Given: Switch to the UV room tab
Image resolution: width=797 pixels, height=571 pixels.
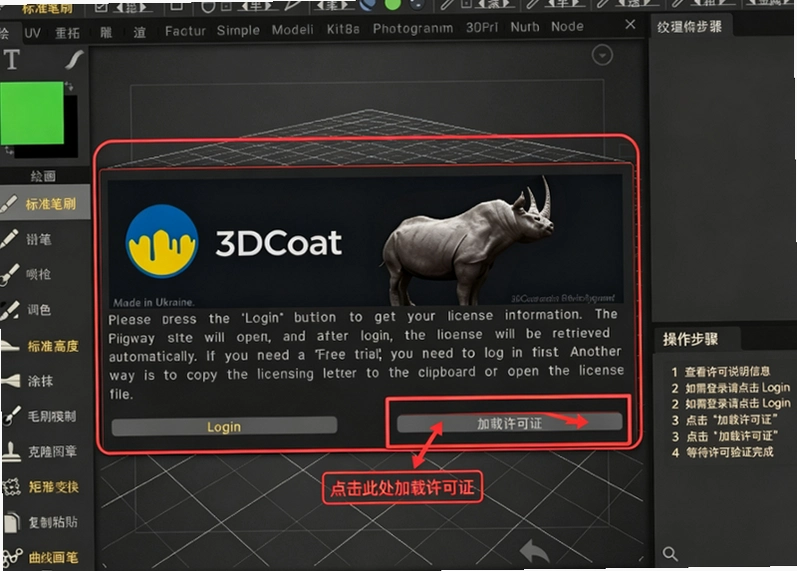Looking at the screenshot, I should pyautogui.click(x=32, y=33).
